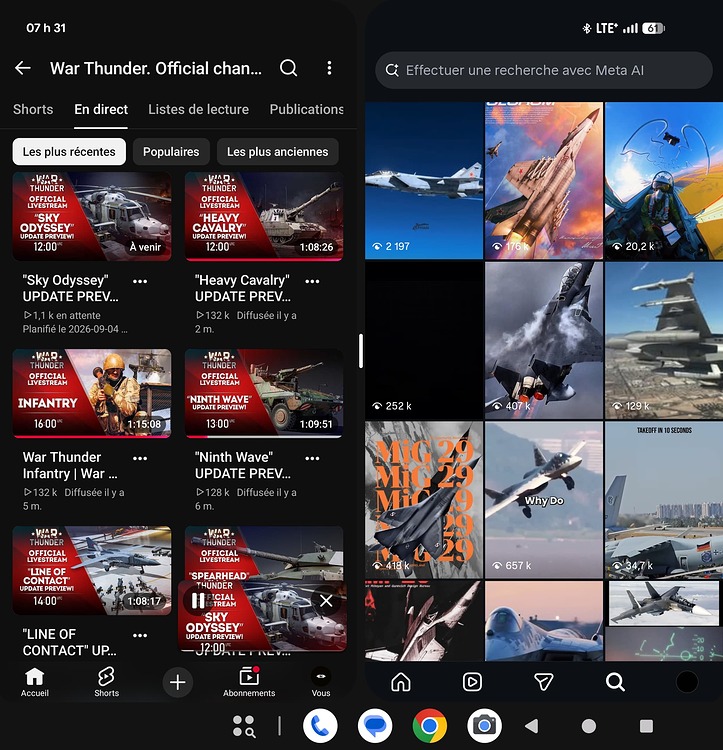The image size is (723, 750).
Task: Open search in the YouTube channel header
Action: (x=288, y=68)
